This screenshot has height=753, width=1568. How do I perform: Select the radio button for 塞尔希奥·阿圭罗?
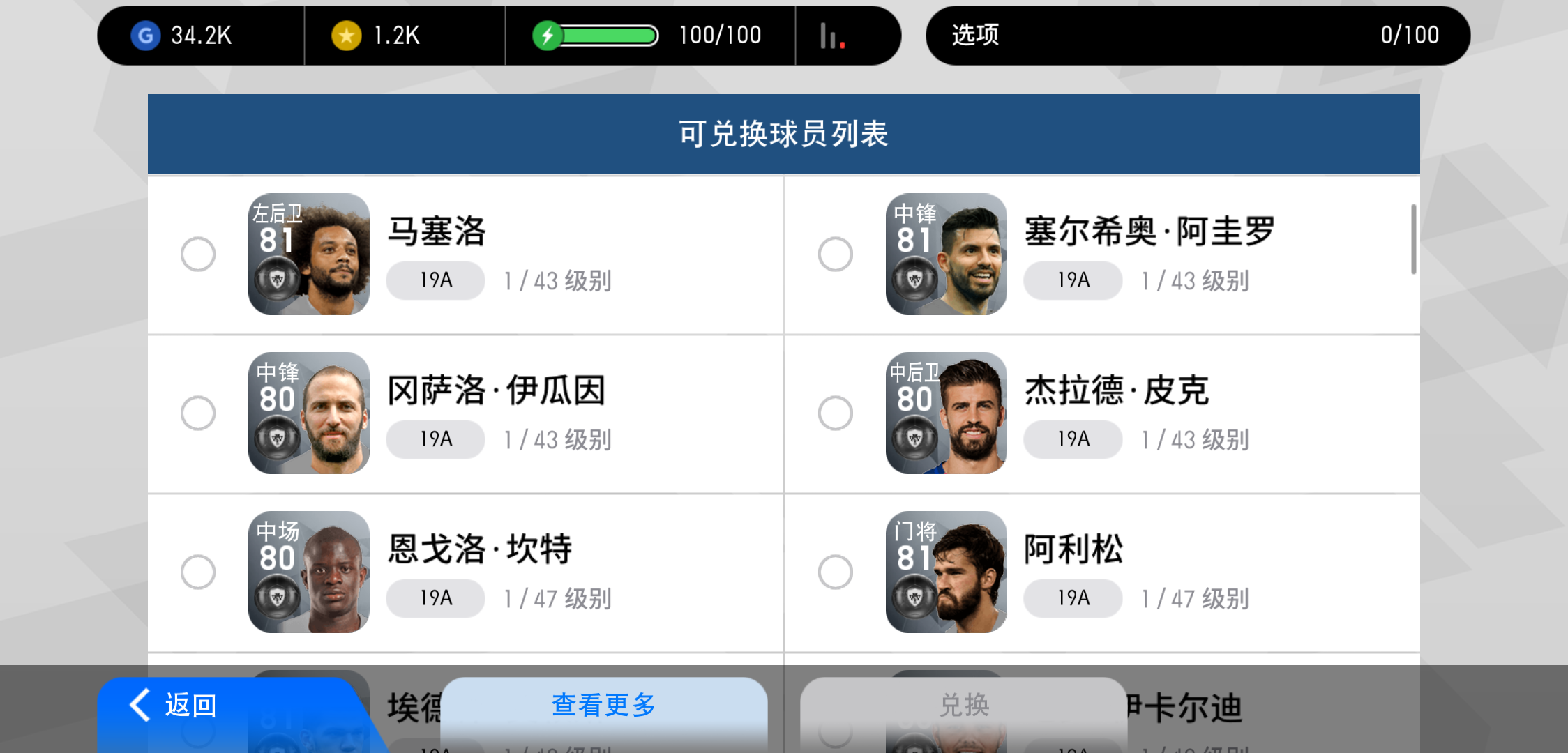pyautogui.click(x=836, y=254)
